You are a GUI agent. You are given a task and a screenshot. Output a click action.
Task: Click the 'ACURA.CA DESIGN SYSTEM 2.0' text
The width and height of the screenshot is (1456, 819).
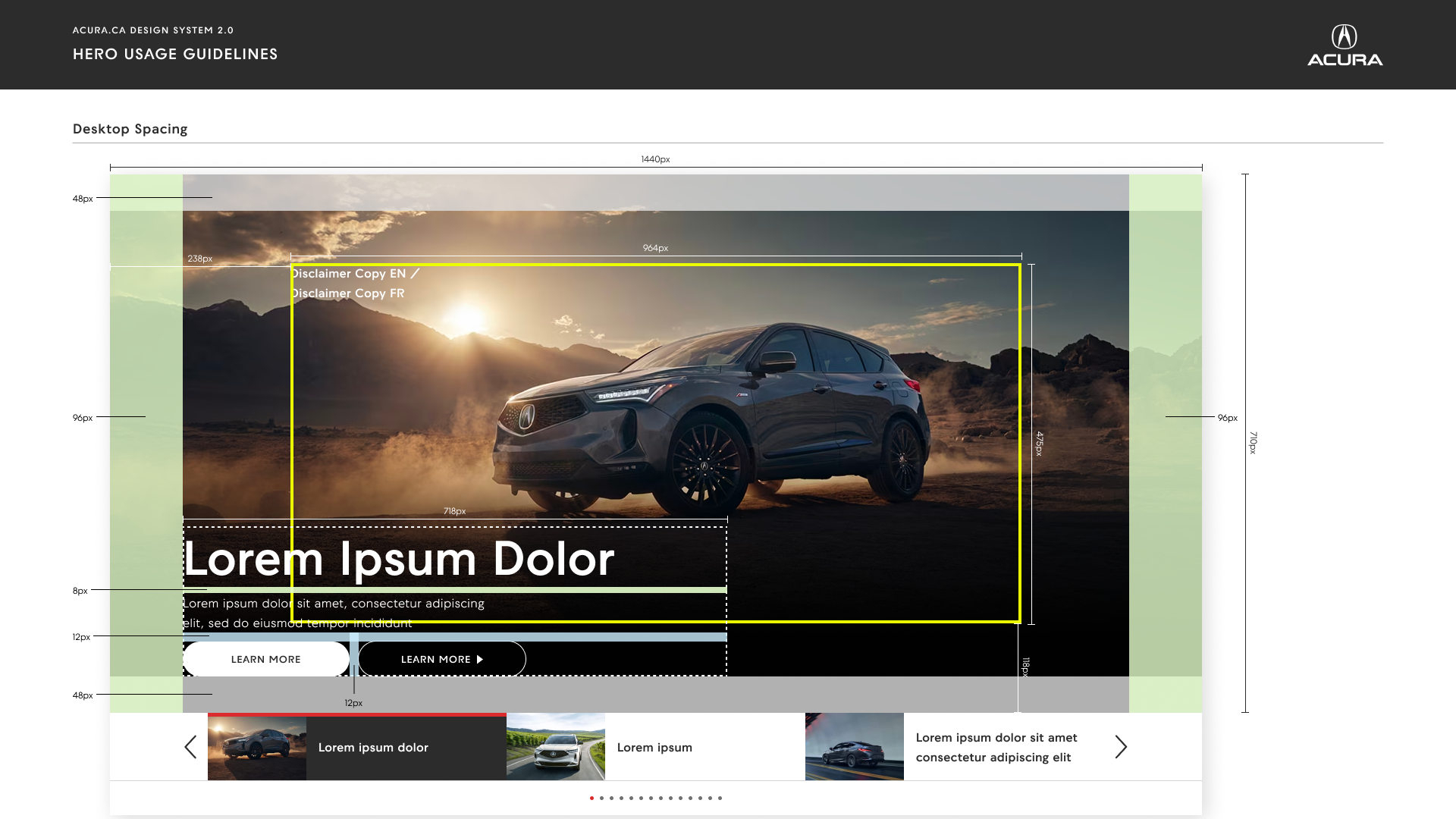point(153,30)
